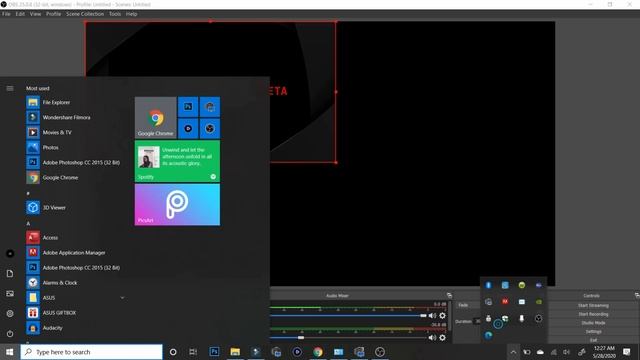Click the Type here to search box
Screen dimensions: 640x360
[x=91, y=352]
